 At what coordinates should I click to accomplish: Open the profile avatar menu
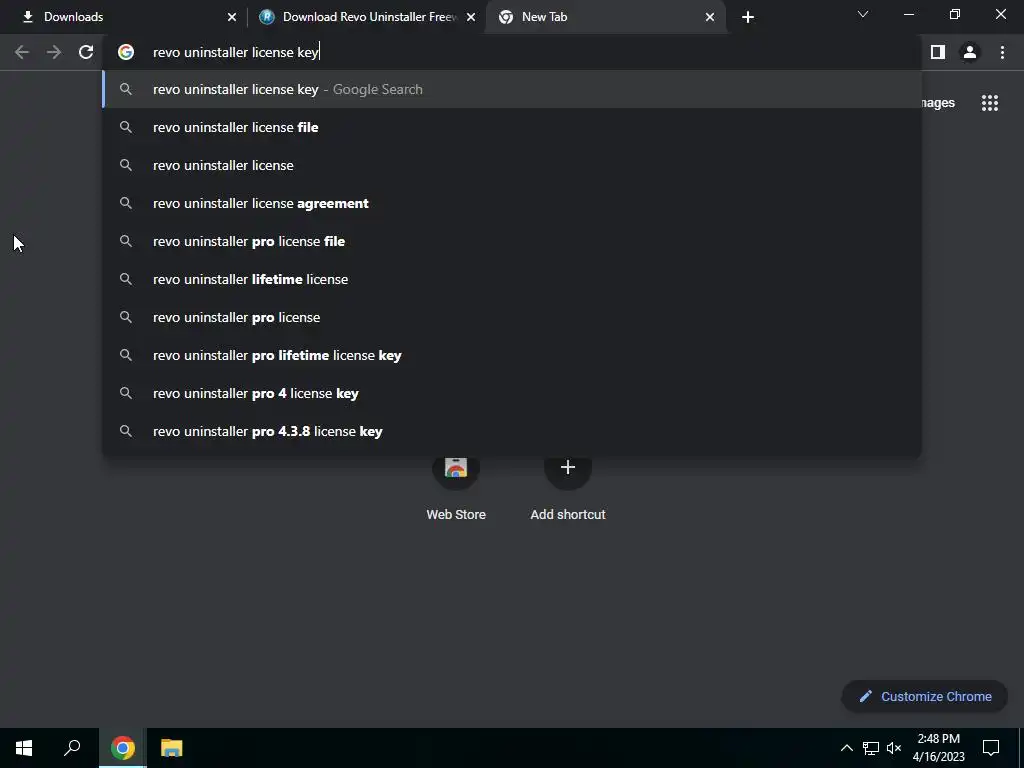coord(970,52)
